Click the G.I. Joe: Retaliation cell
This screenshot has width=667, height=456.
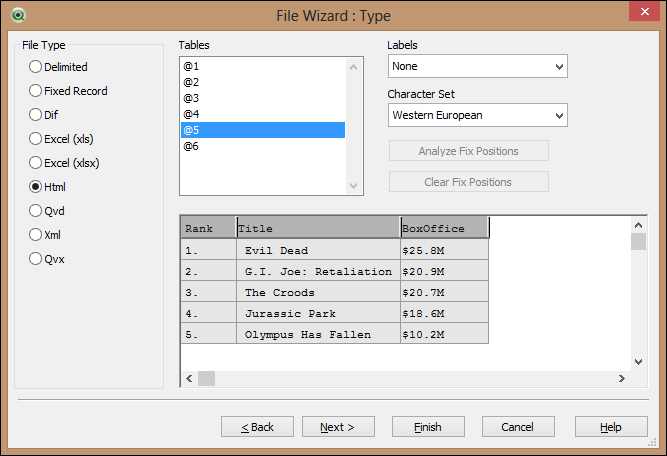point(319,271)
